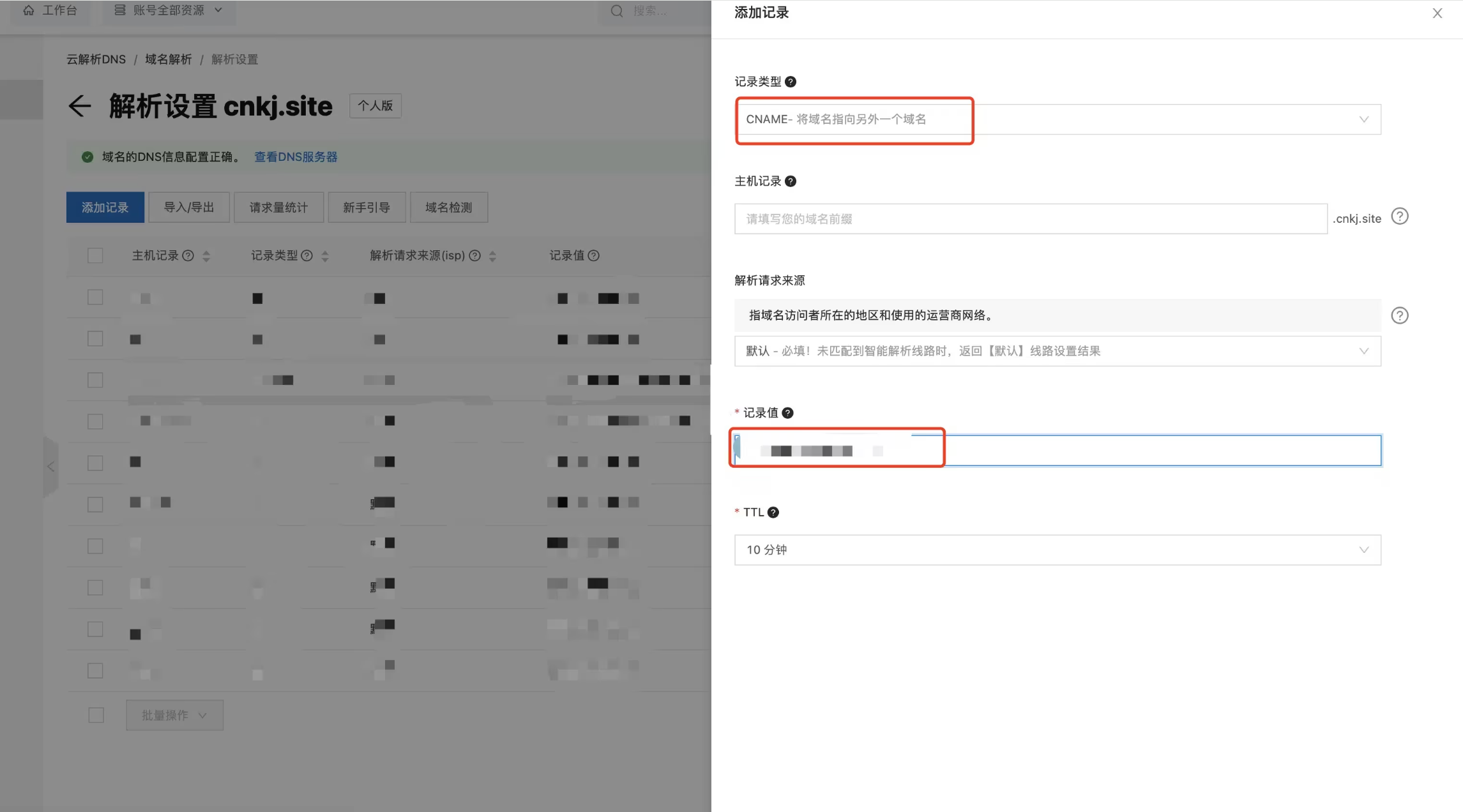
Task: Click the sort arrows on 主机记录 column
Action: pos(206,256)
